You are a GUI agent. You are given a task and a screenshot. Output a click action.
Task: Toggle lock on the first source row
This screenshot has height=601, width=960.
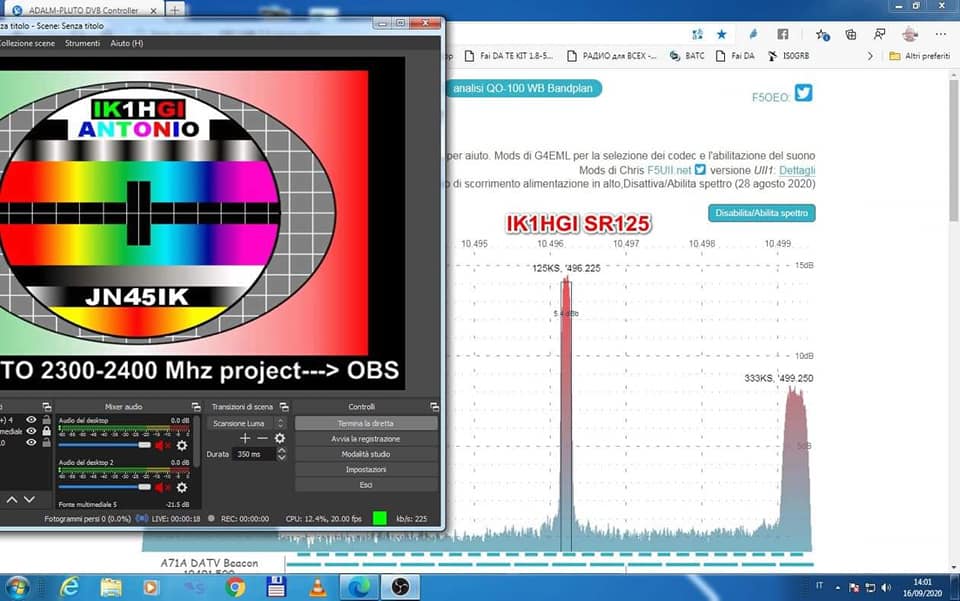(x=47, y=420)
